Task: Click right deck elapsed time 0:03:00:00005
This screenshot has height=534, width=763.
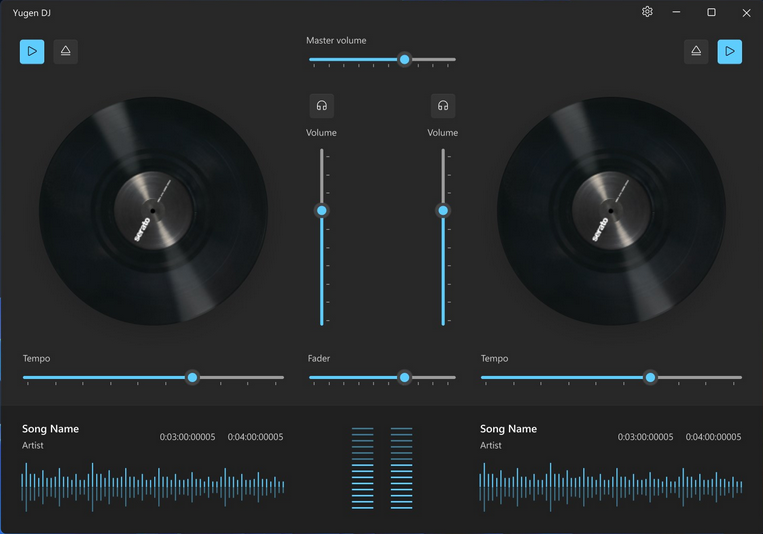Action: [x=645, y=437]
